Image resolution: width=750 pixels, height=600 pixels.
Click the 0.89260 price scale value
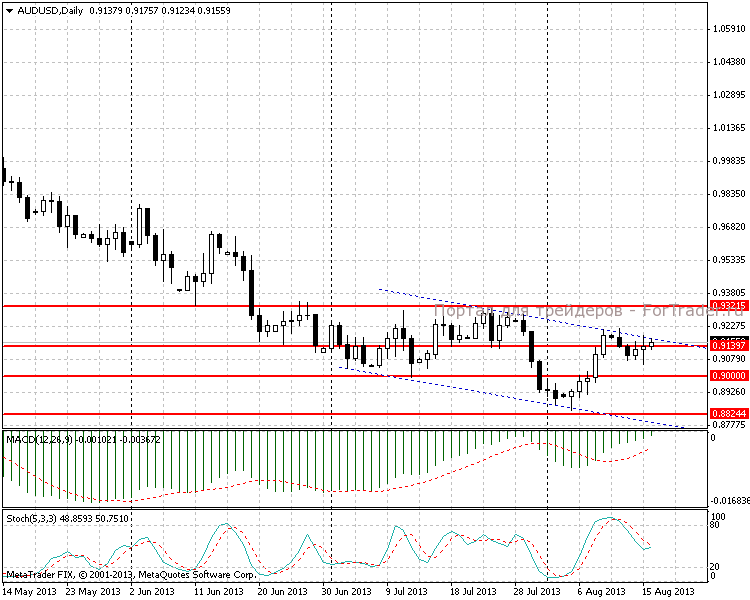[729, 392]
